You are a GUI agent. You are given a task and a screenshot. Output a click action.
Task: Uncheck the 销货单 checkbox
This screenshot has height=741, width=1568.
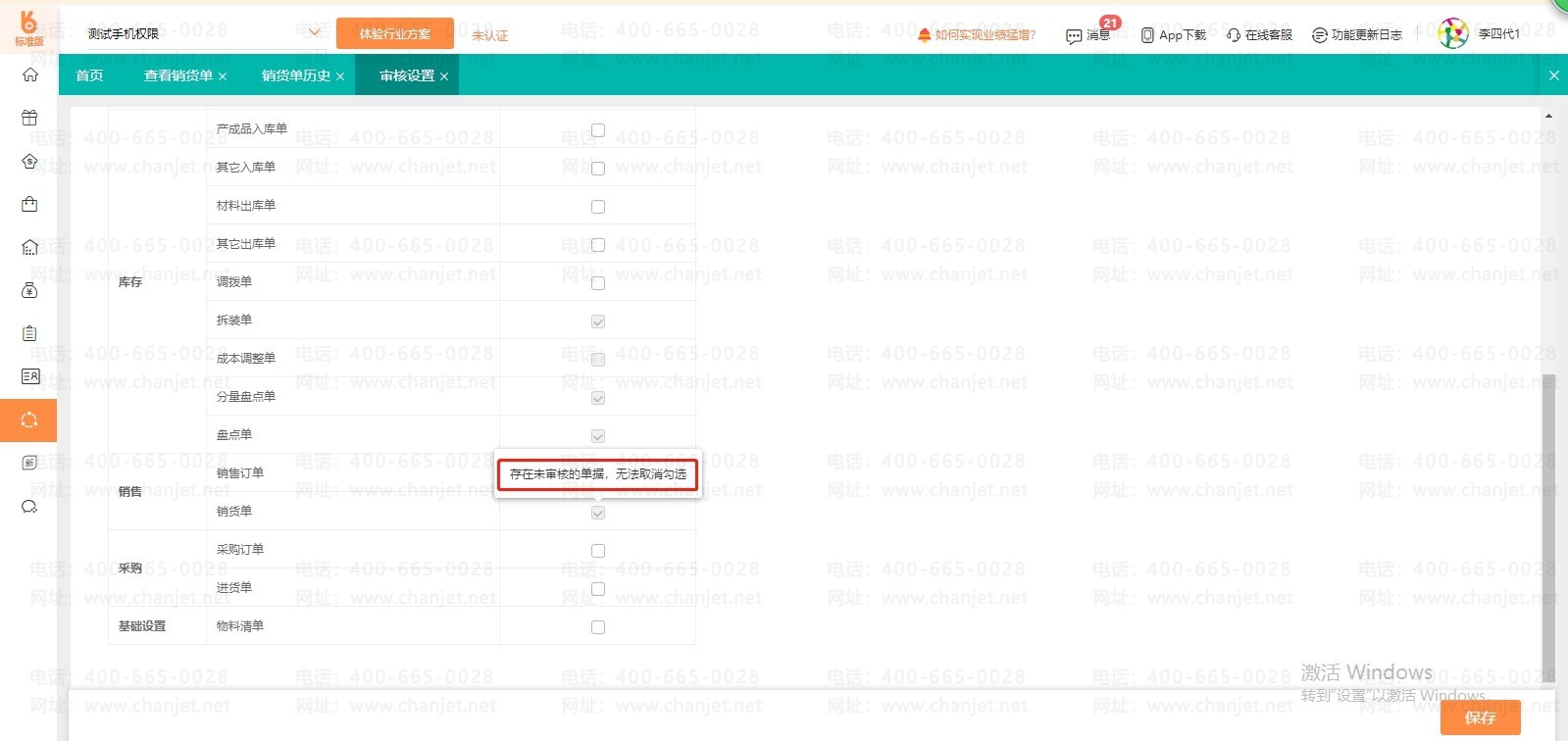(598, 513)
